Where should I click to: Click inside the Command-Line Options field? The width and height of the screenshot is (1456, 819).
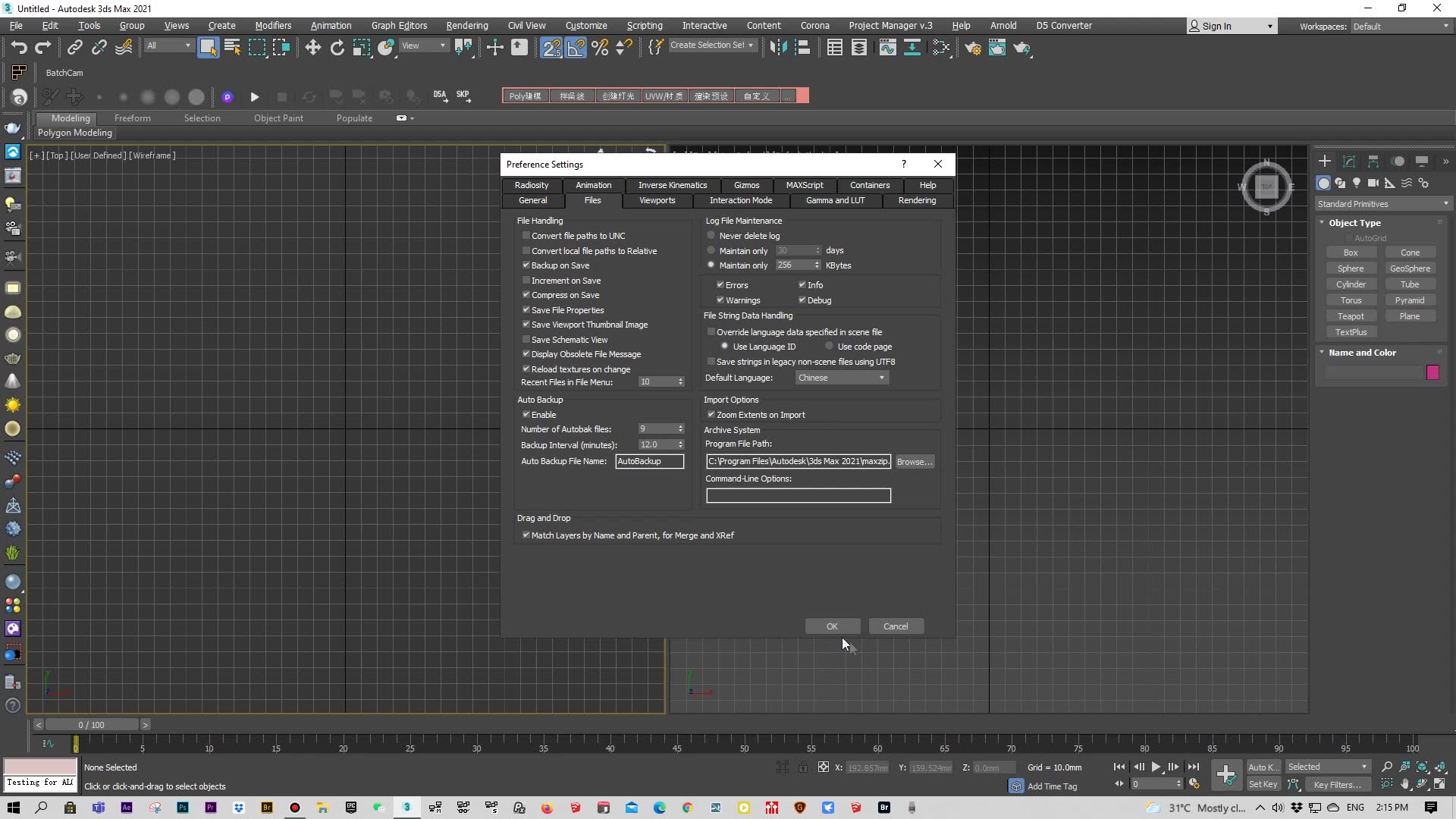pos(798,495)
